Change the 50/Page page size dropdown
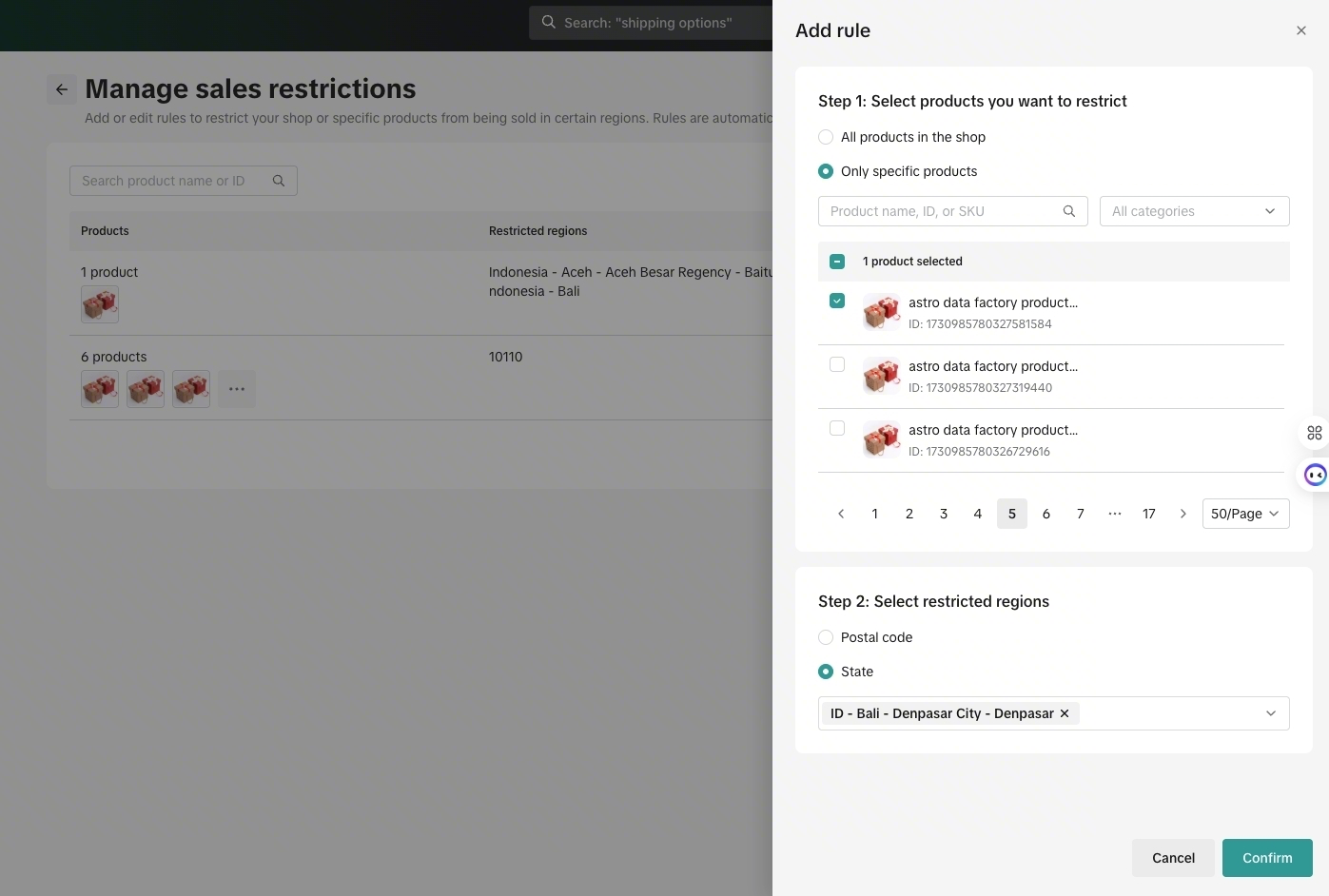Viewport: 1329px width, 896px height. [1245, 514]
